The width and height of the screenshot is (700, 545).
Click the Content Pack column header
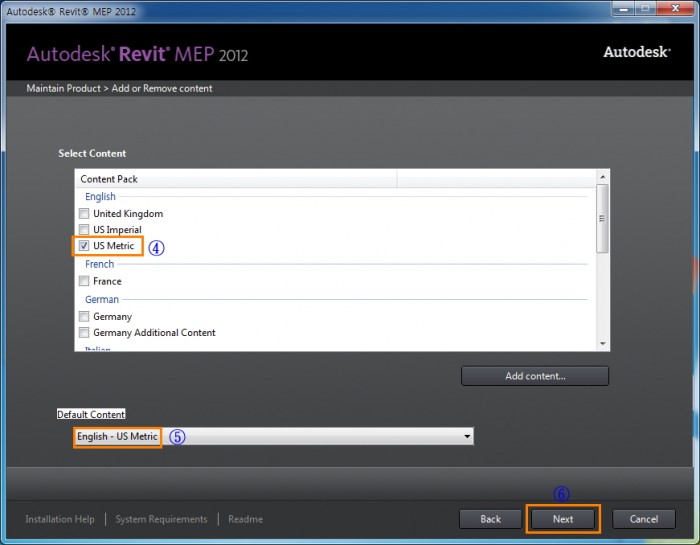235,179
